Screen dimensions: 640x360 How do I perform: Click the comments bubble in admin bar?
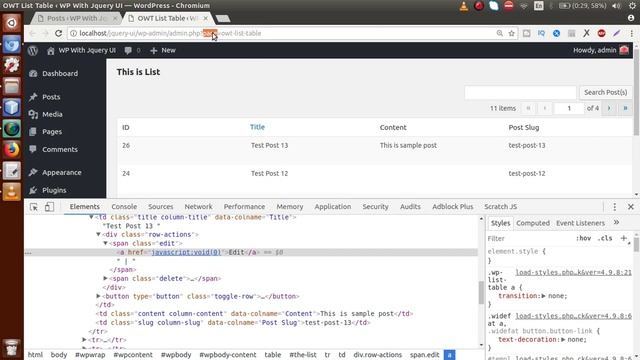(x=128, y=50)
